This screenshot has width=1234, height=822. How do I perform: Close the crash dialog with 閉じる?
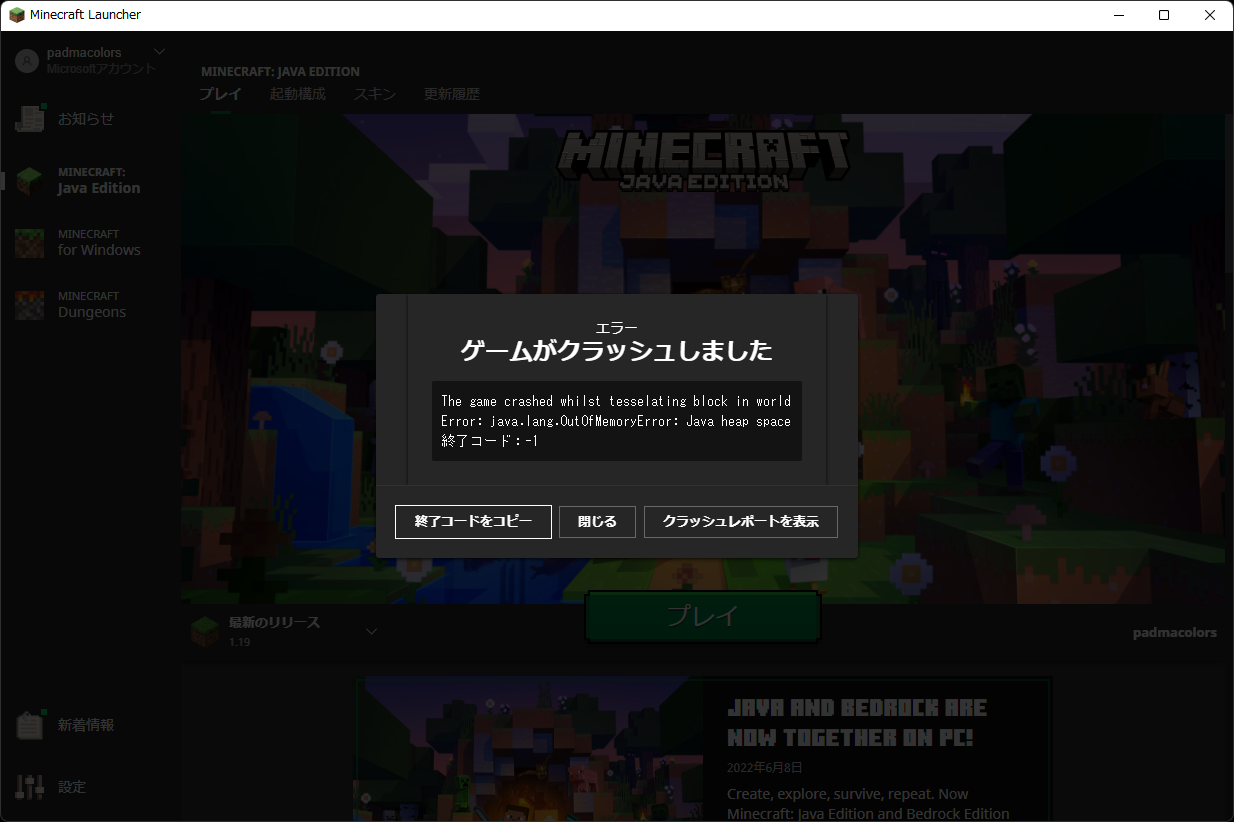[597, 522]
